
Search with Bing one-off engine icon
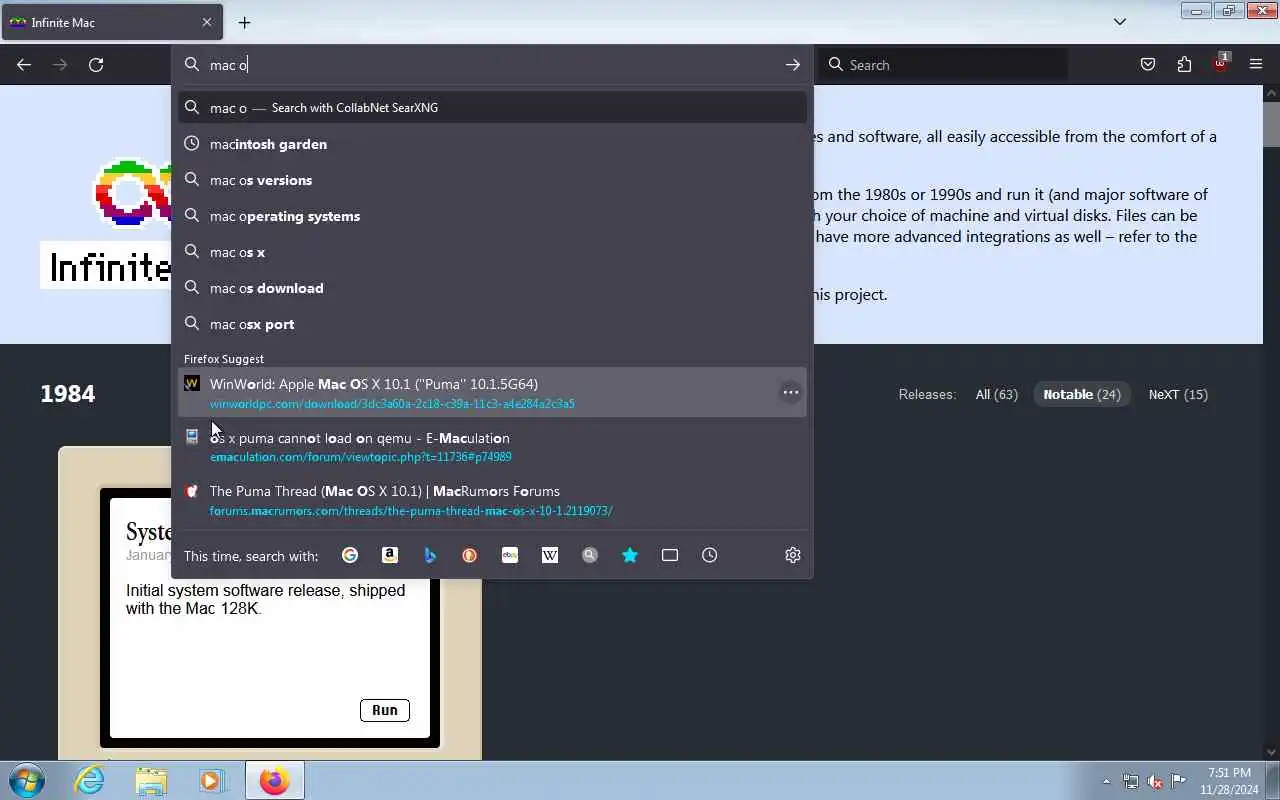coord(430,555)
